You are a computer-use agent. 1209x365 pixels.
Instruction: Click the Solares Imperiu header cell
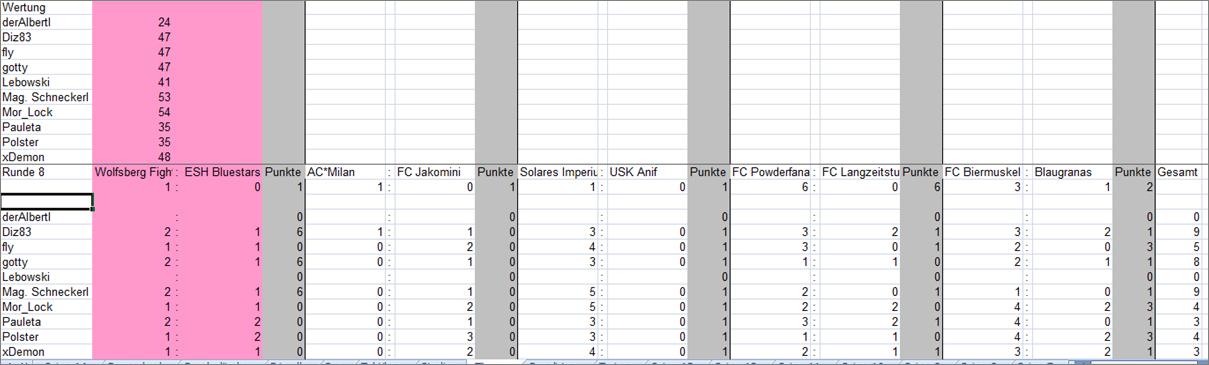tap(558, 172)
